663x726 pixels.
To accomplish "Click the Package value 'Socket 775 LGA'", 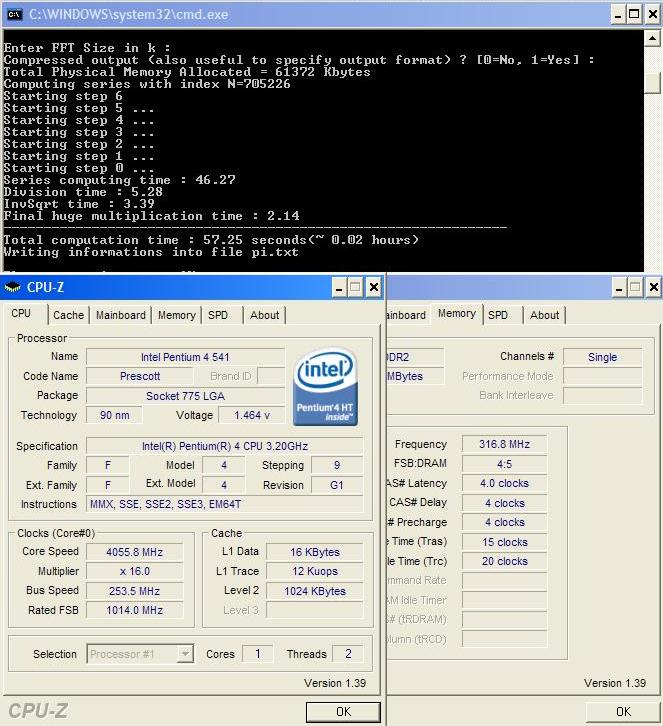I will pos(185,396).
